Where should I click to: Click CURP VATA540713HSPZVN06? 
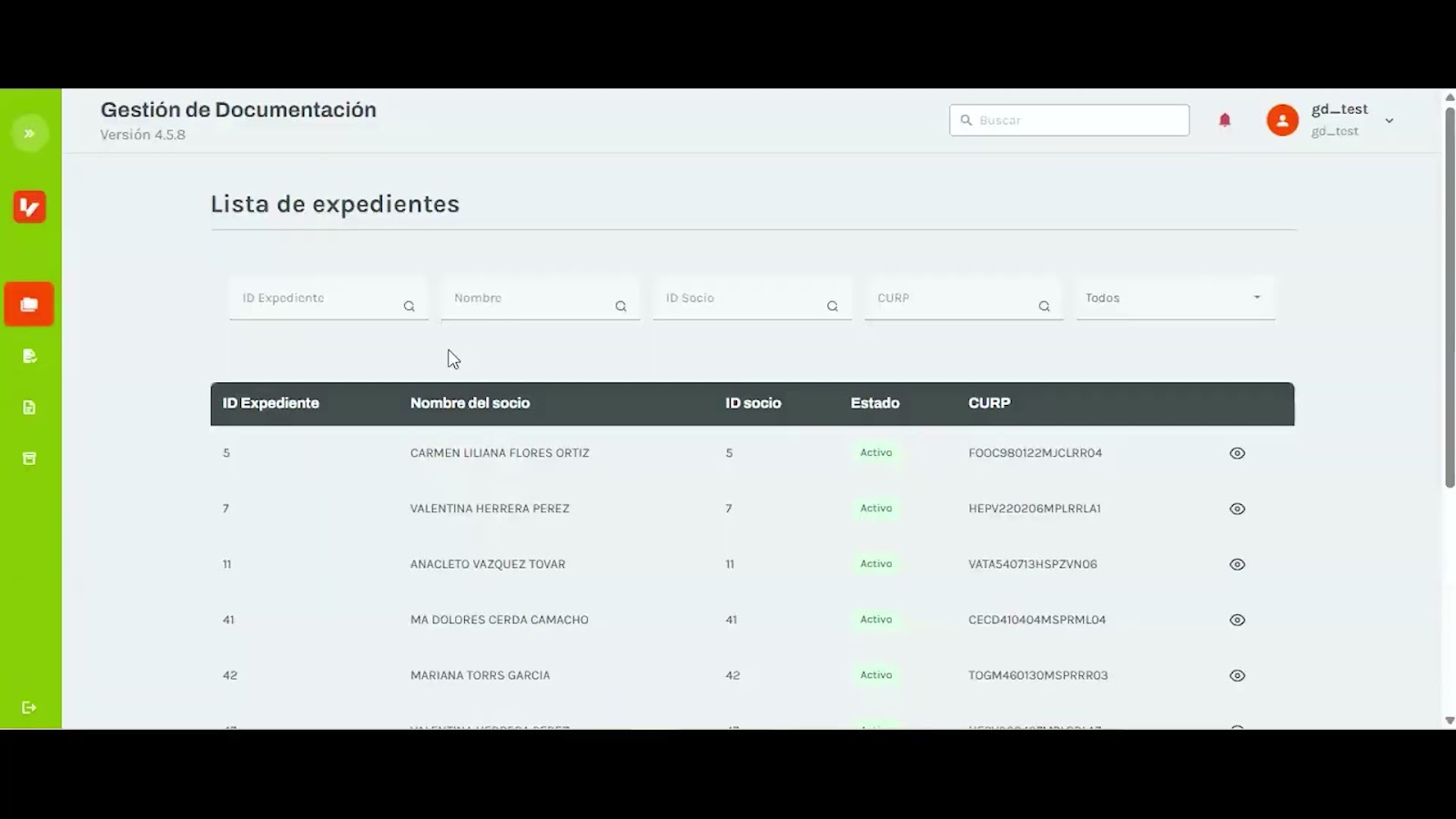(x=1033, y=564)
